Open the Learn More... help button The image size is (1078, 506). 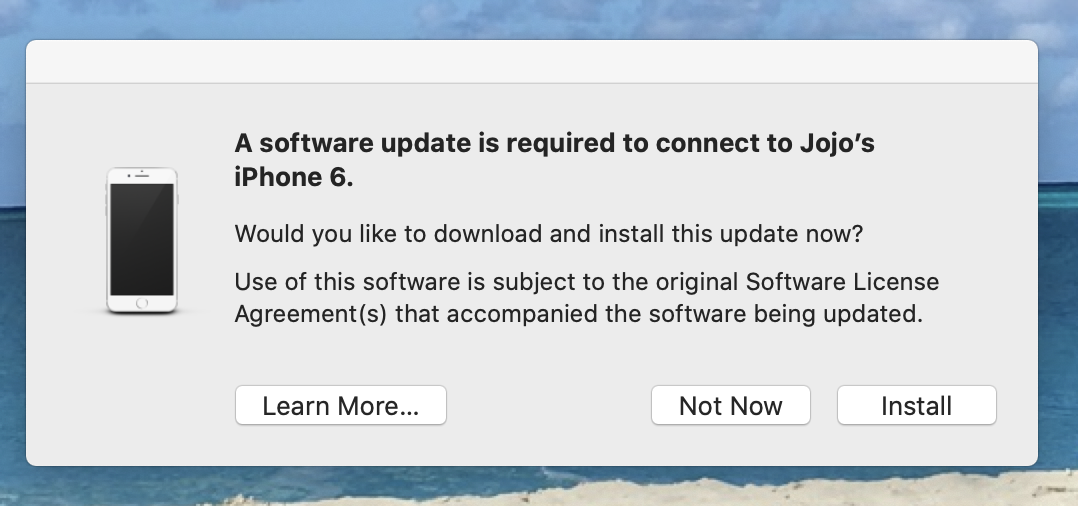[x=340, y=406]
